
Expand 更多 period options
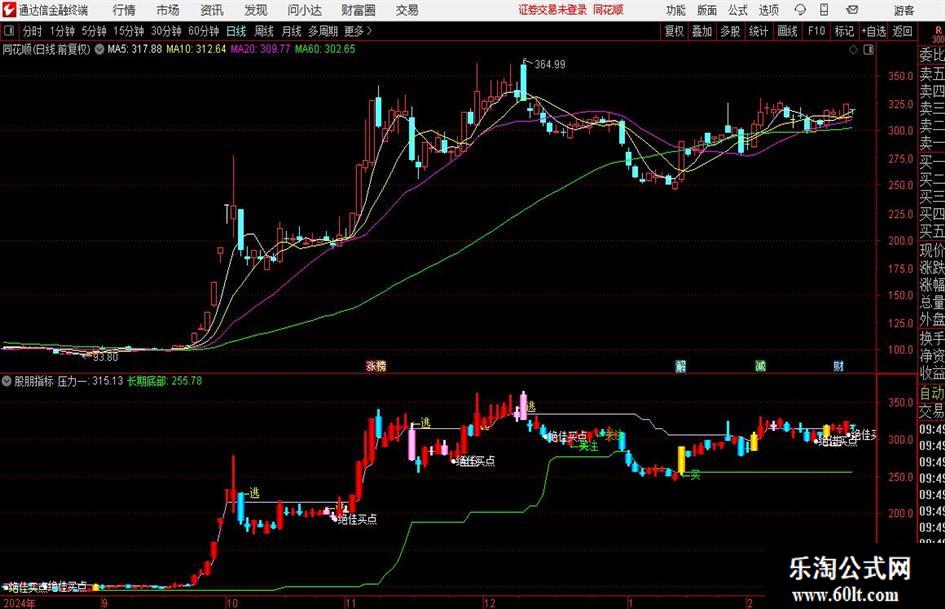click(x=358, y=31)
